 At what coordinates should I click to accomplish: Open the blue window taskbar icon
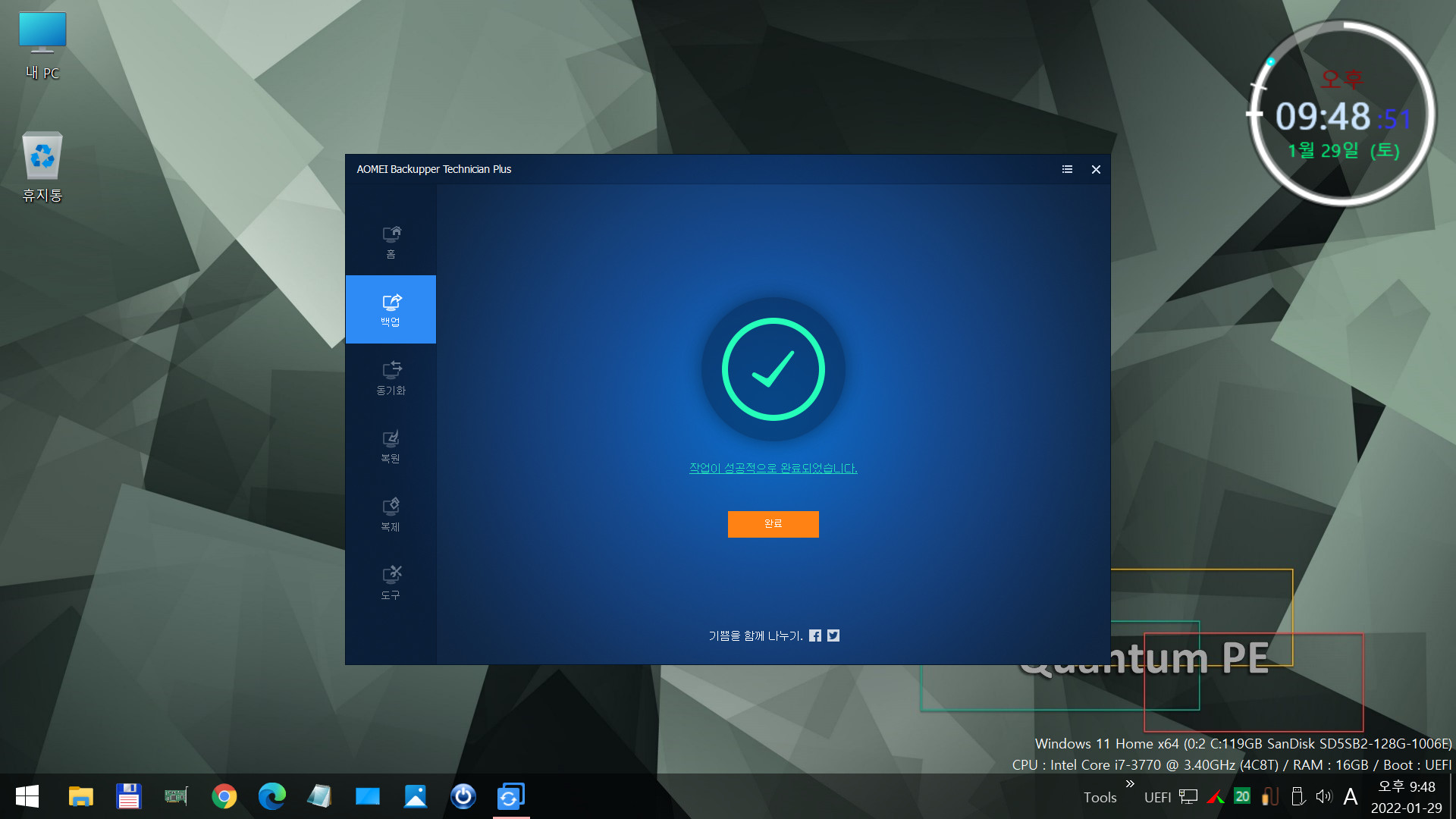click(x=367, y=796)
